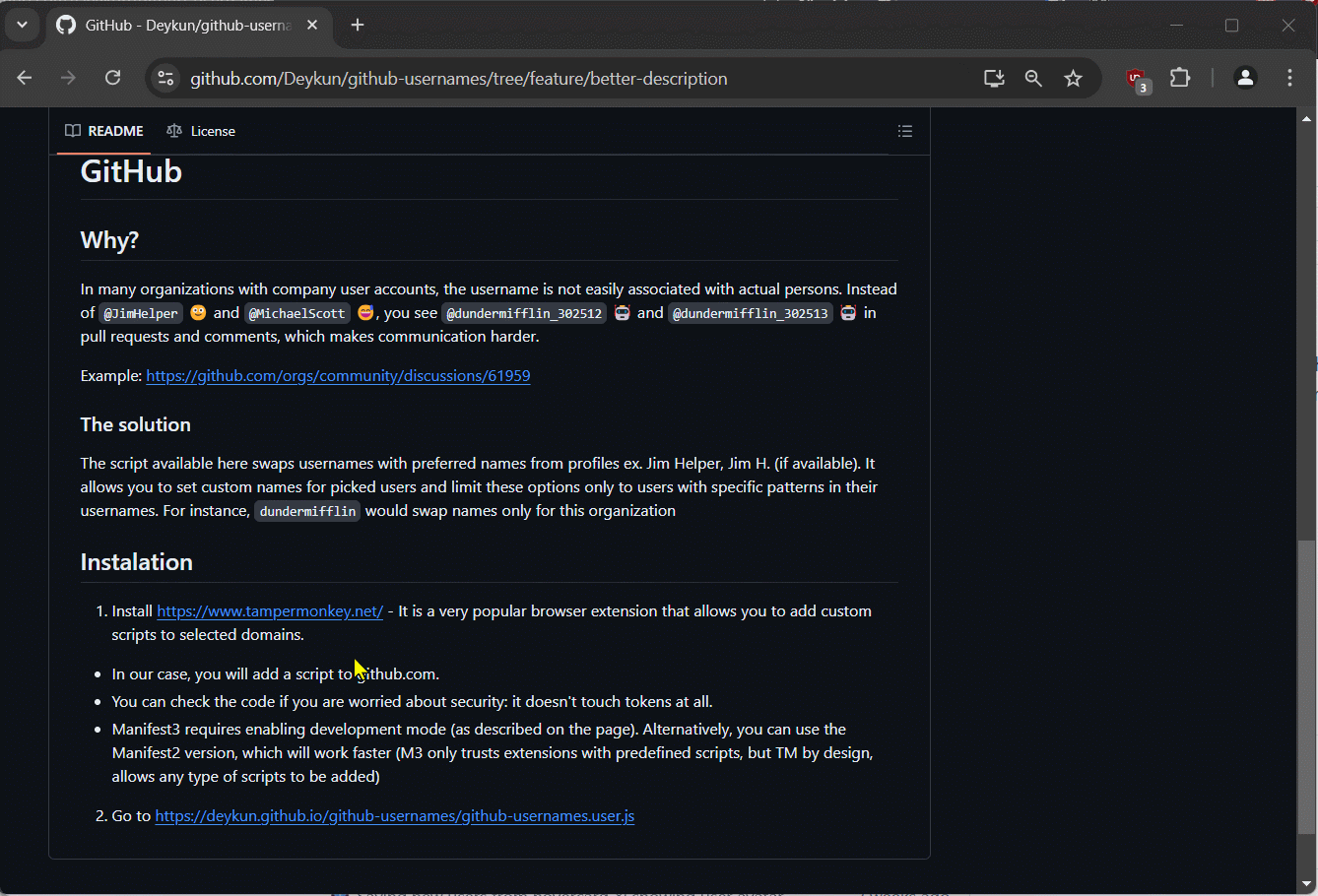The height and width of the screenshot is (896, 1318).
Task: Click the browser back arrow
Action: (25, 78)
